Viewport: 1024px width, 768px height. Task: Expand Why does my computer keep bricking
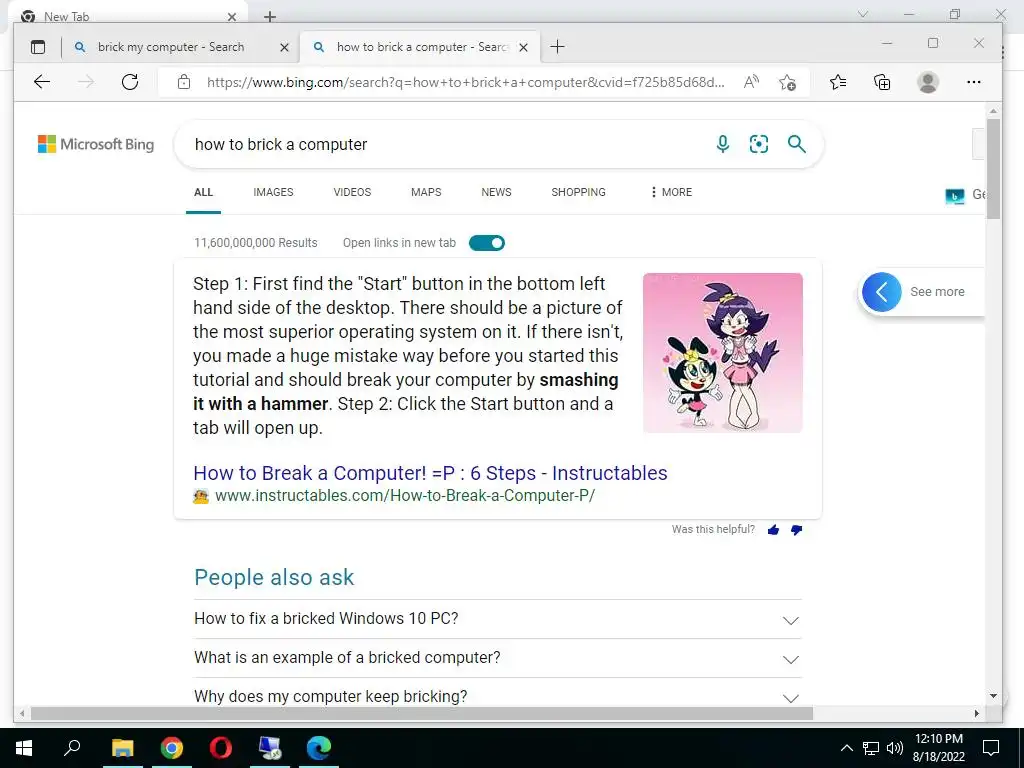pos(498,694)
